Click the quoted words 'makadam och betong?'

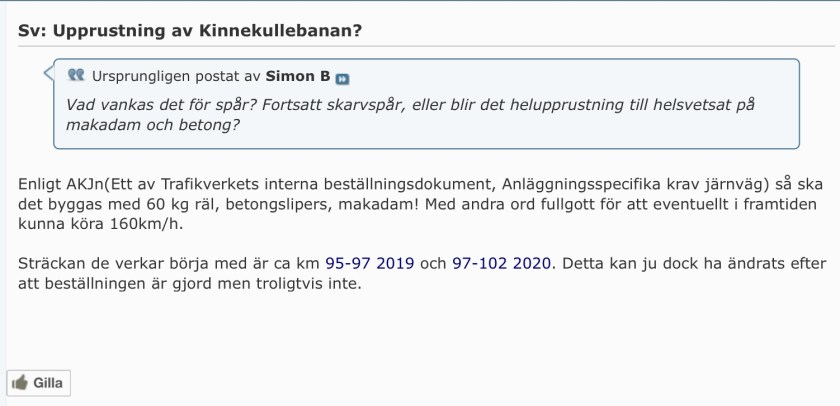(153, 127)
